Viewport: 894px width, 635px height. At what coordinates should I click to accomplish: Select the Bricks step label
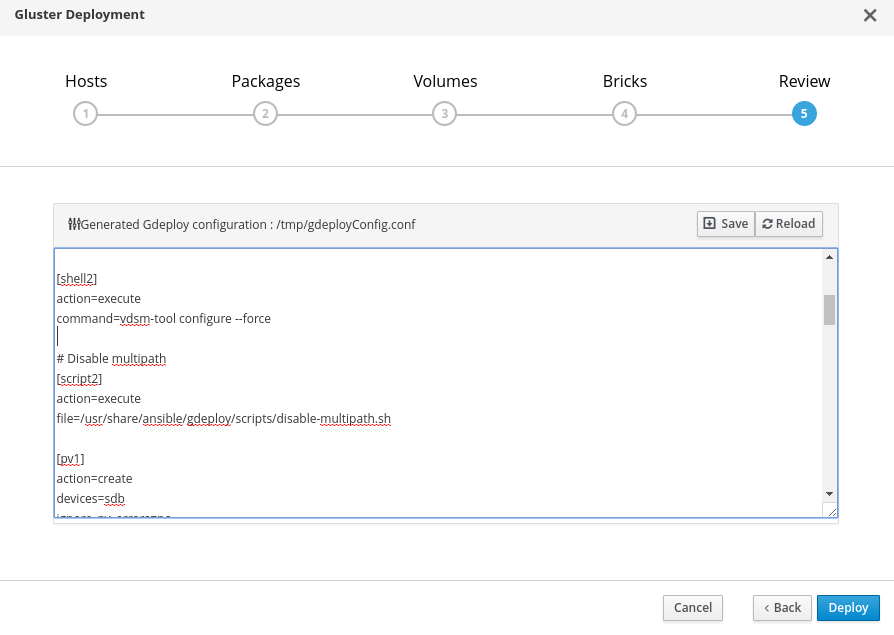pyautogui.click(x=624, y=82)
